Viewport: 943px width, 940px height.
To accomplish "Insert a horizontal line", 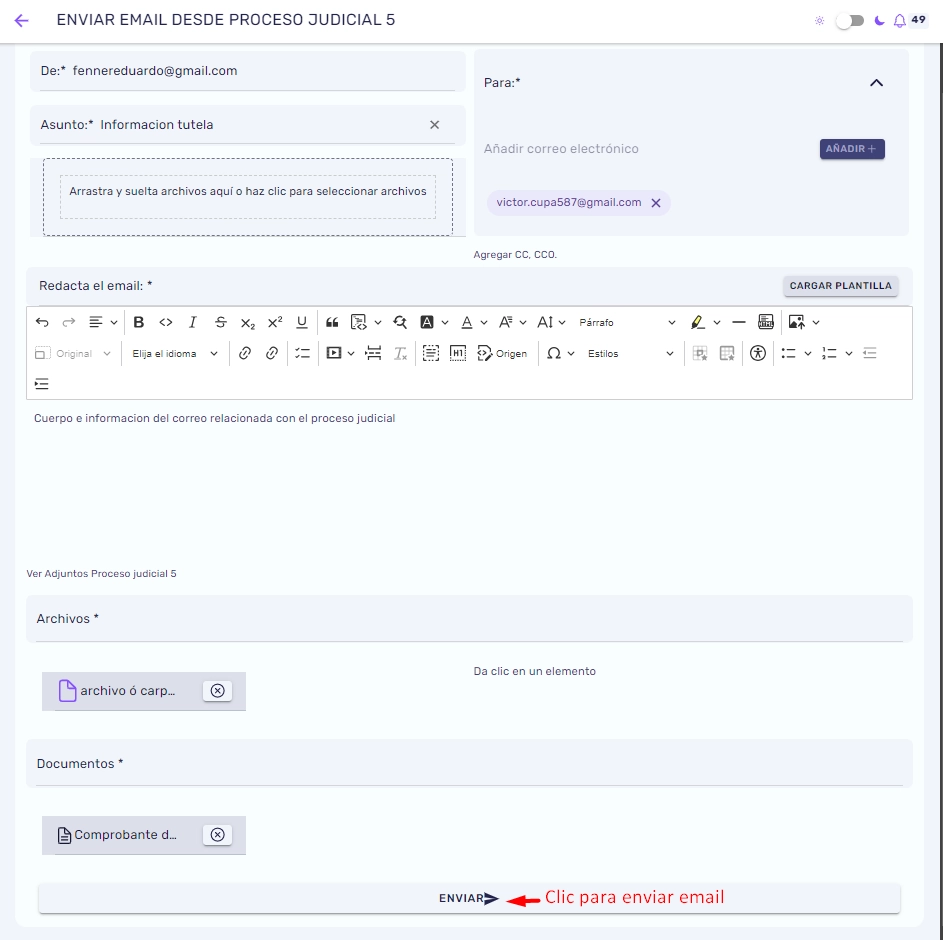I will coord(739,322).
